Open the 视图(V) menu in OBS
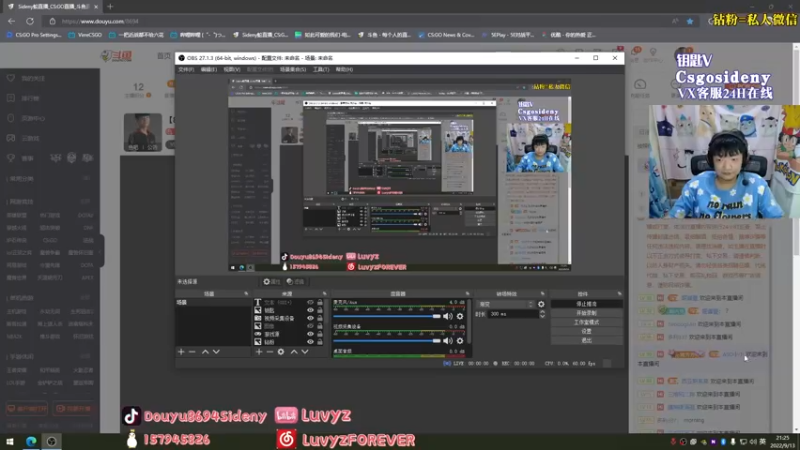Viewport: 800px width, 450px height. coord(232,69)
